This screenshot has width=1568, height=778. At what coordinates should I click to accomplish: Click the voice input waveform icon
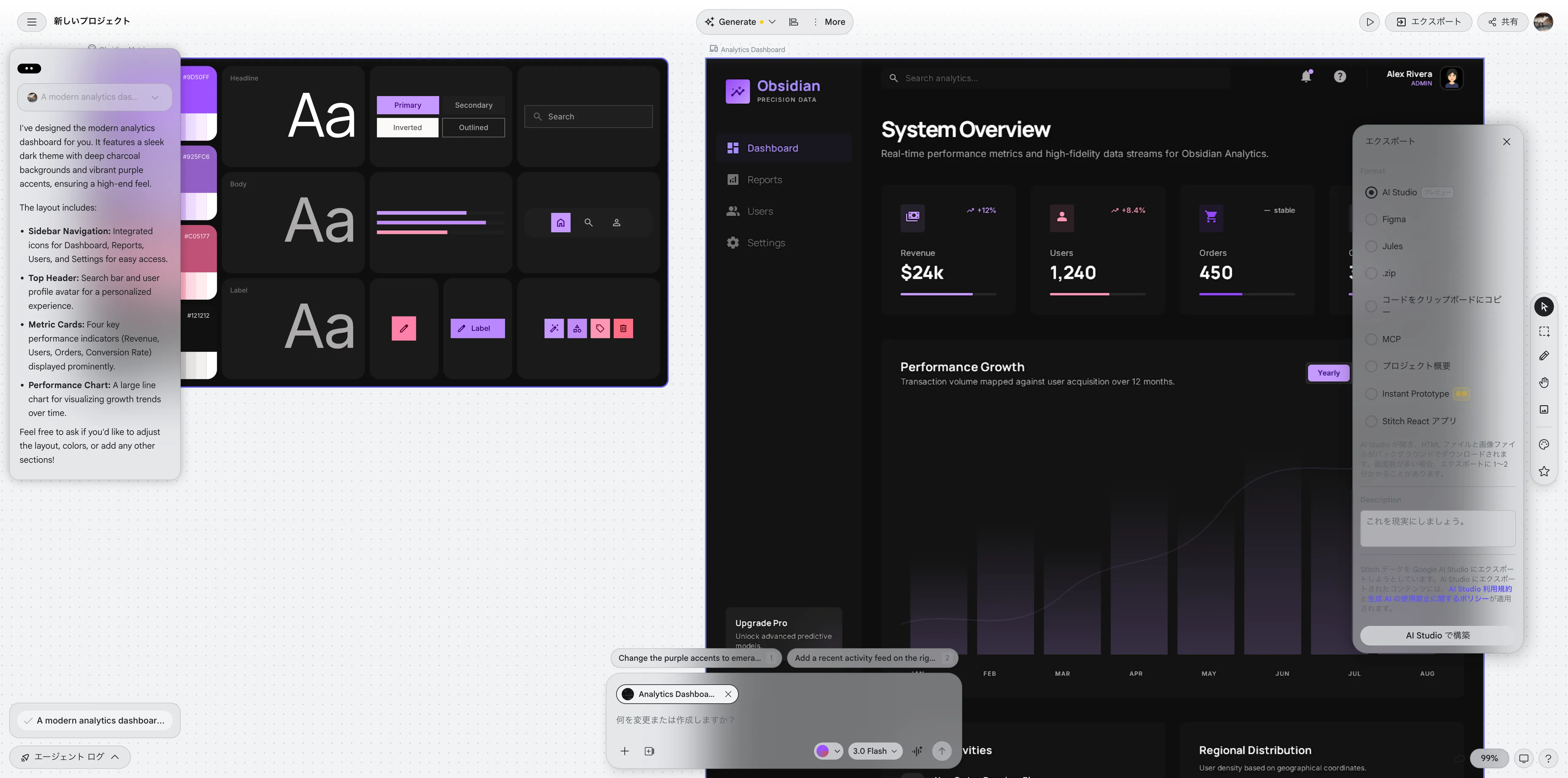click(917, 751)
